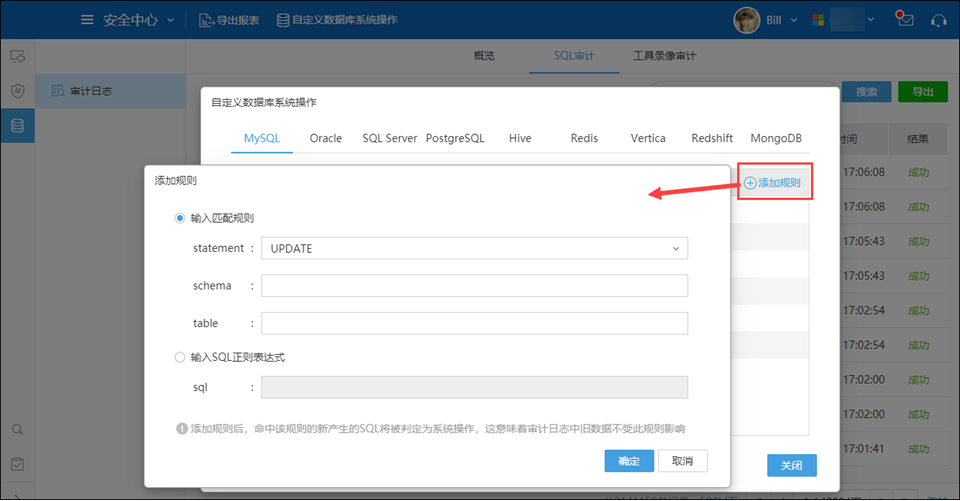Switch to the Oracle tab
The width and height of the screenshot is (960, 501).
326,138
